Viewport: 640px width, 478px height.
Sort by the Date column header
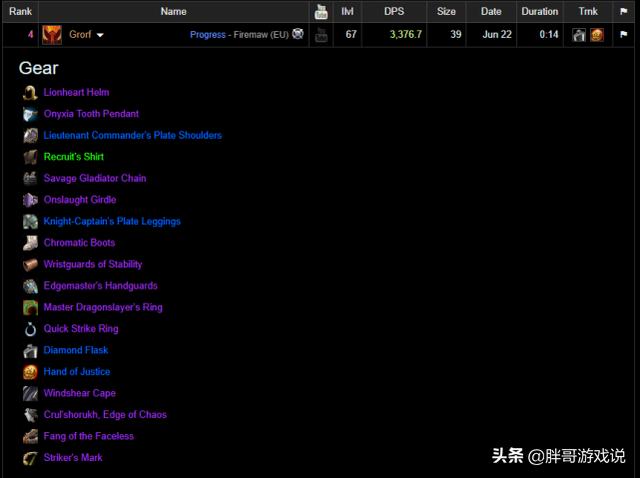point(491,12)
